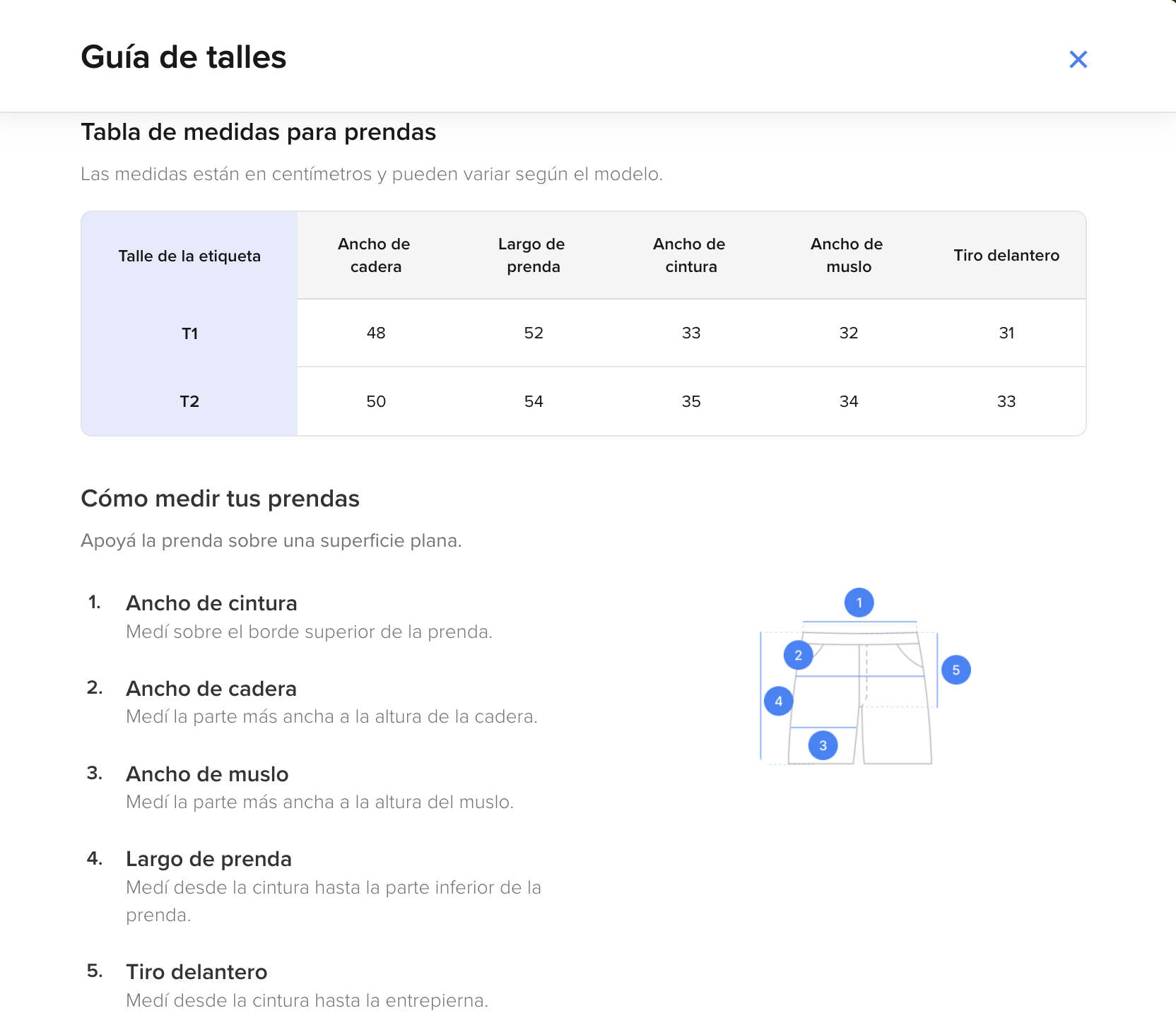Click the Ancho de cintura column header

(690, 255)
